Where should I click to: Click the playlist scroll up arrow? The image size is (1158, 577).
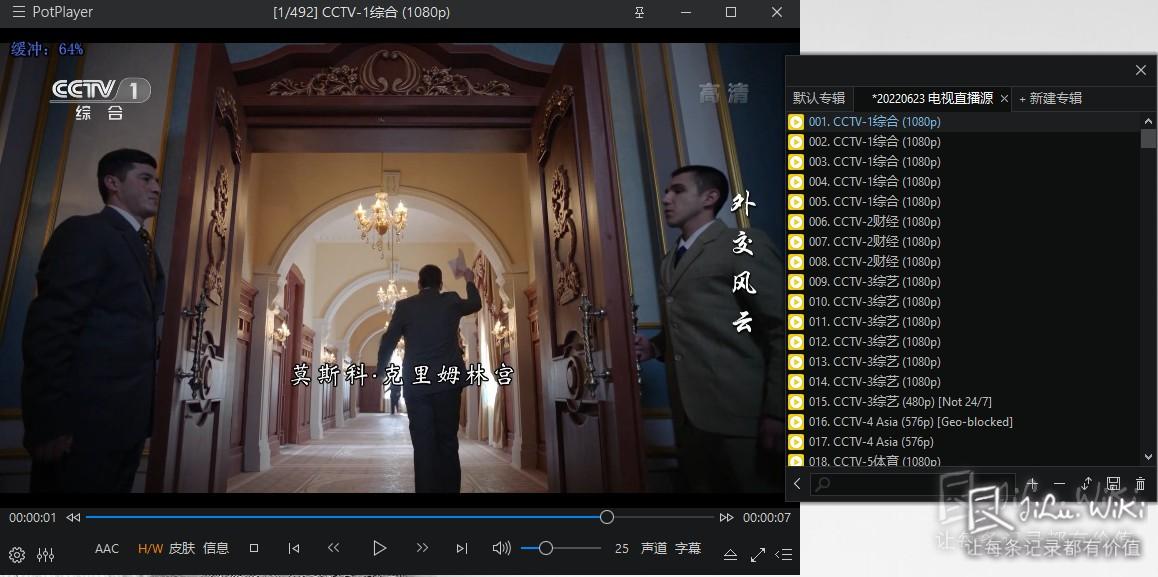1148,121
